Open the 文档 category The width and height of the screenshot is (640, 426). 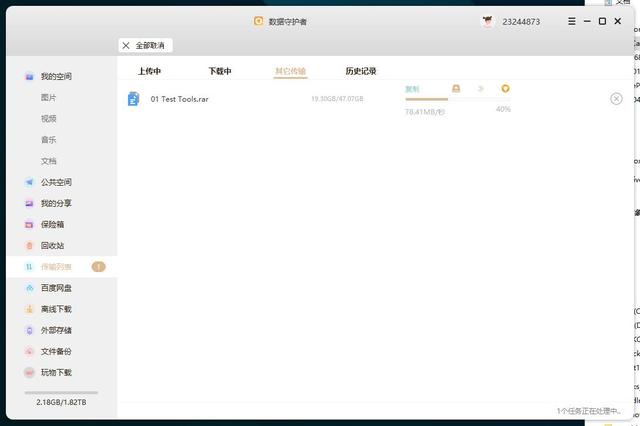pyautogui.click(x=49, y=161)
